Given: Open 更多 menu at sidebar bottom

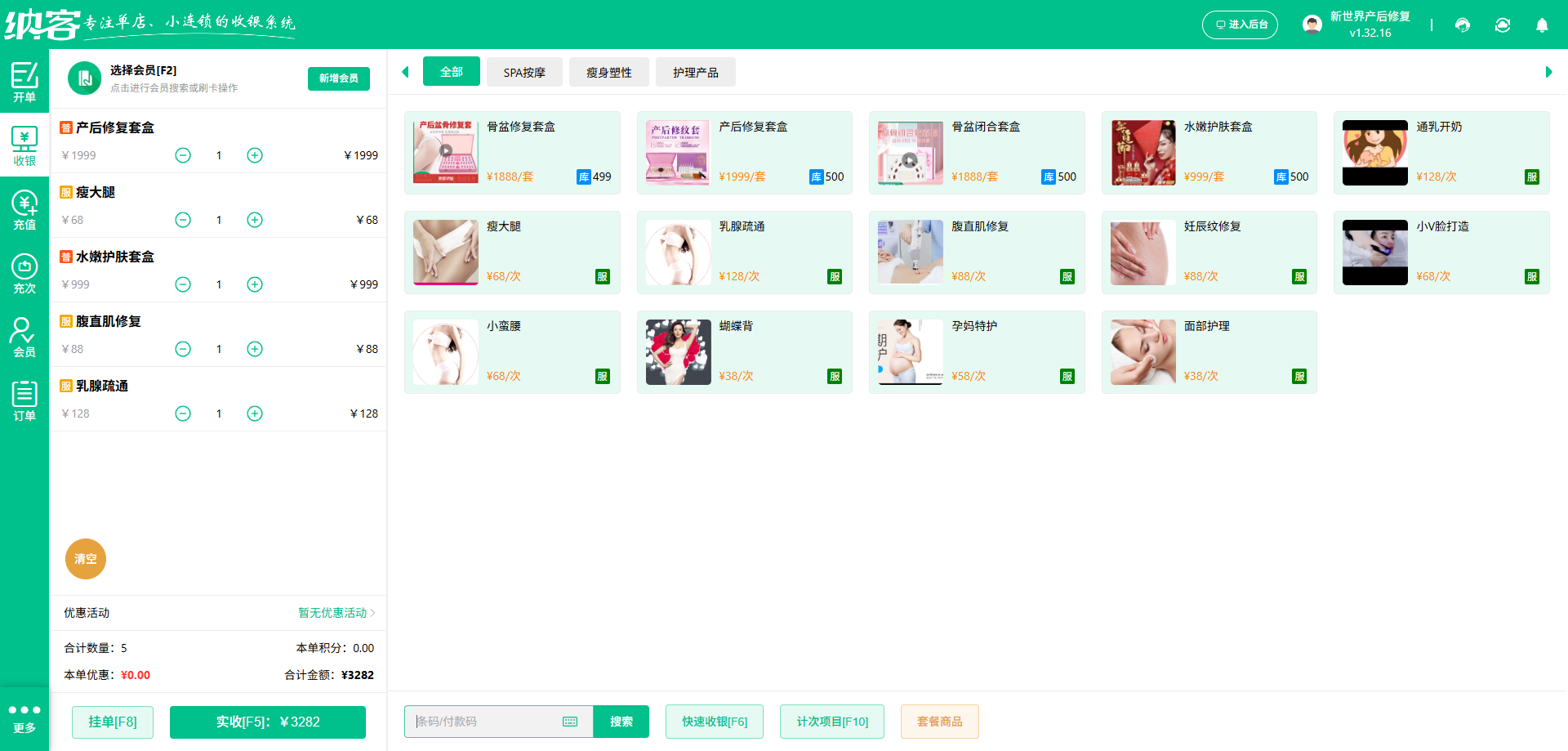Looking at the screenshot, I should [x=24, y=717].
